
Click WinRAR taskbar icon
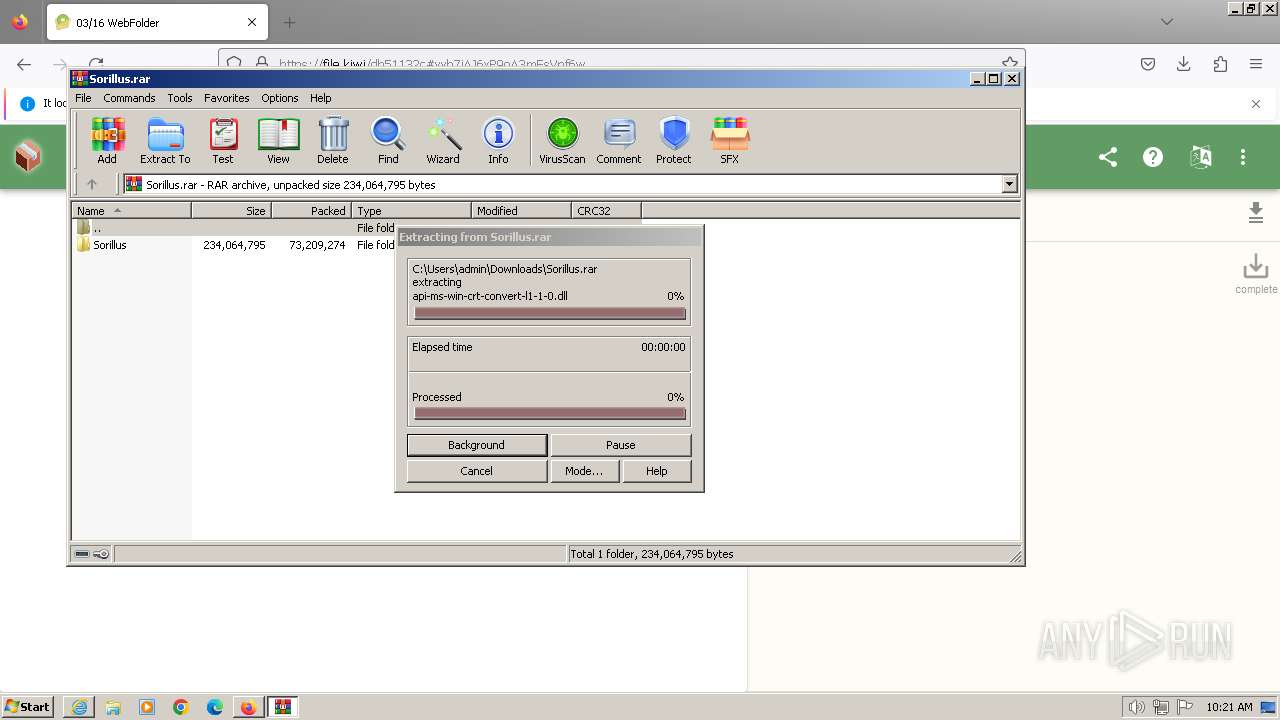click(x=283, y=707)
